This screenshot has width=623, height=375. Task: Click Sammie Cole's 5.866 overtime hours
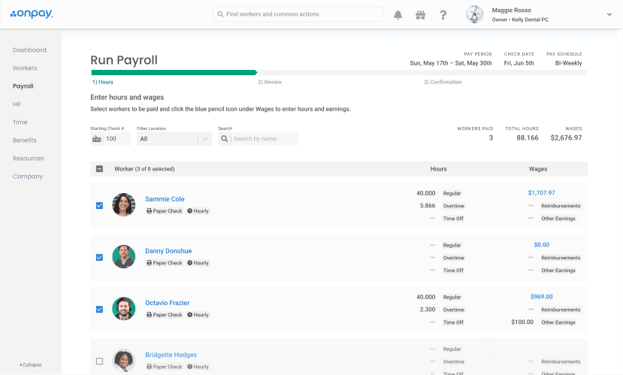[428, 206]
